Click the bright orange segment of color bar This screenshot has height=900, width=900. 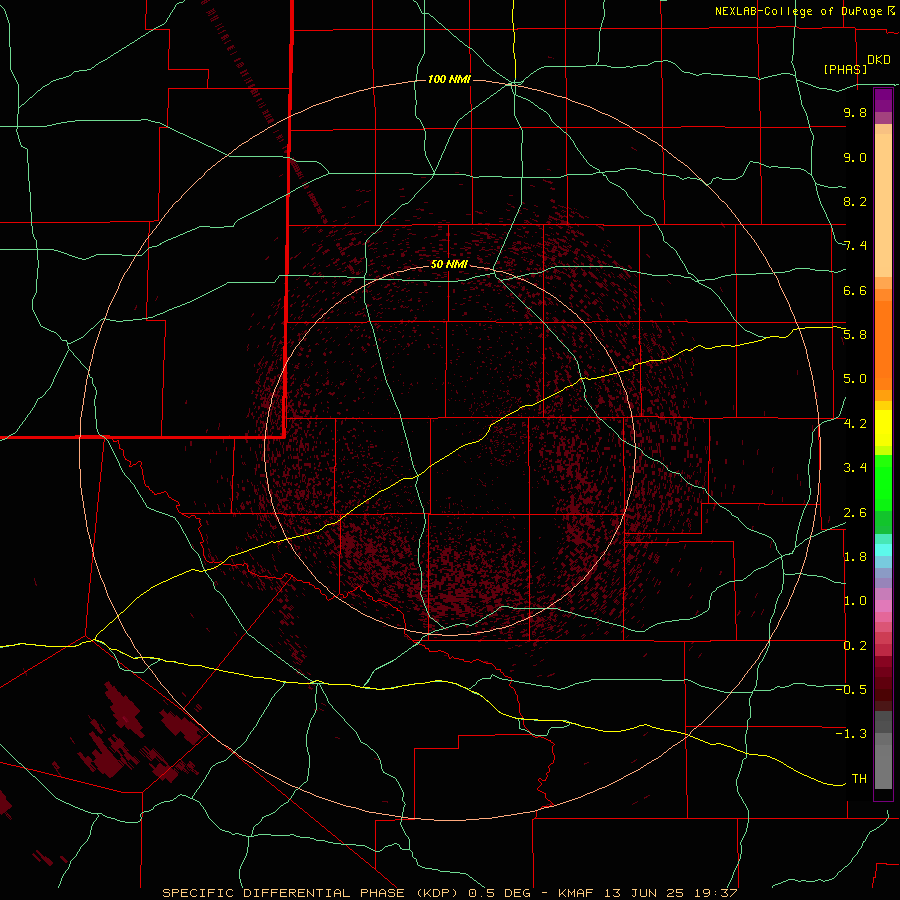coord(883,346)
